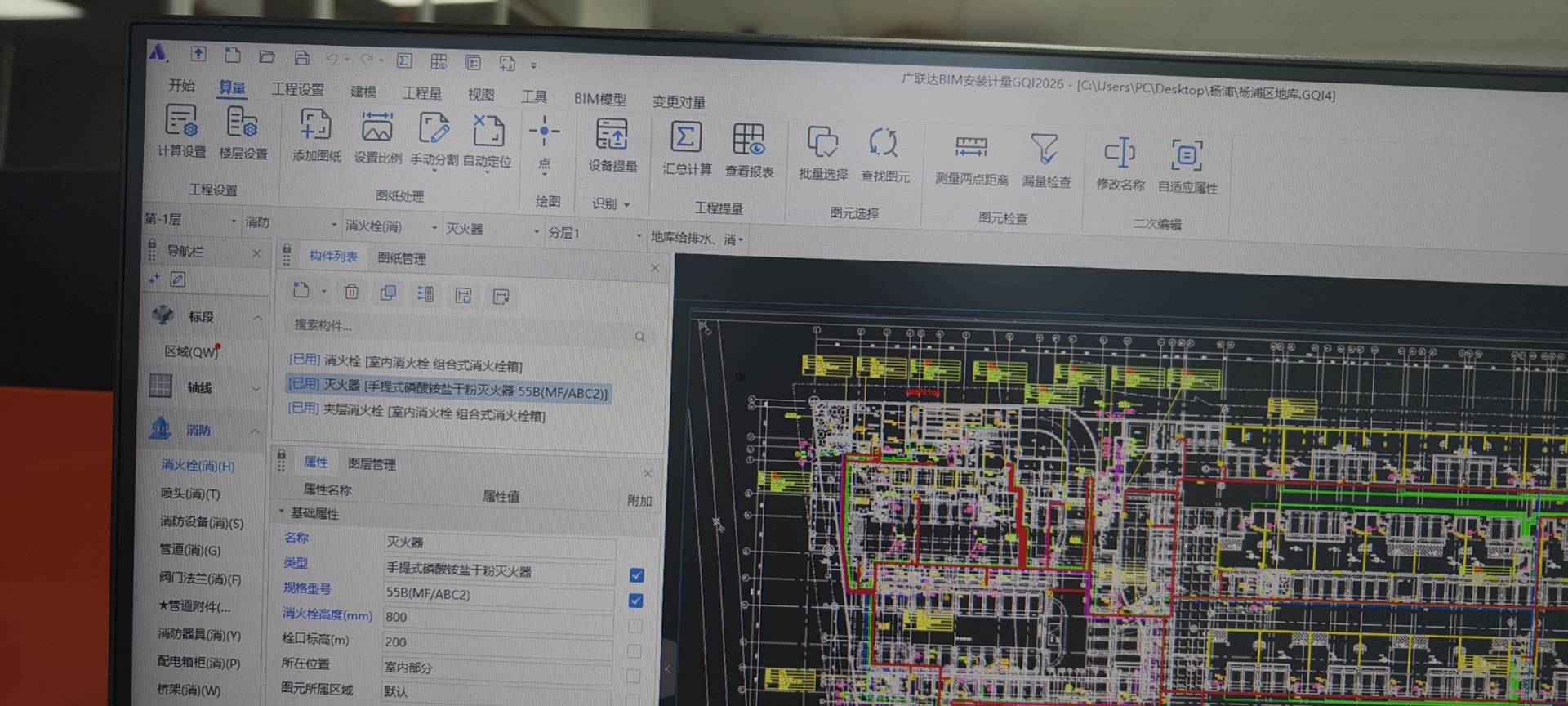The width and height of the screenshot is (1568, 706).
Task: Select 区域(QW) in navigation list
Action: tap(192, 352)
